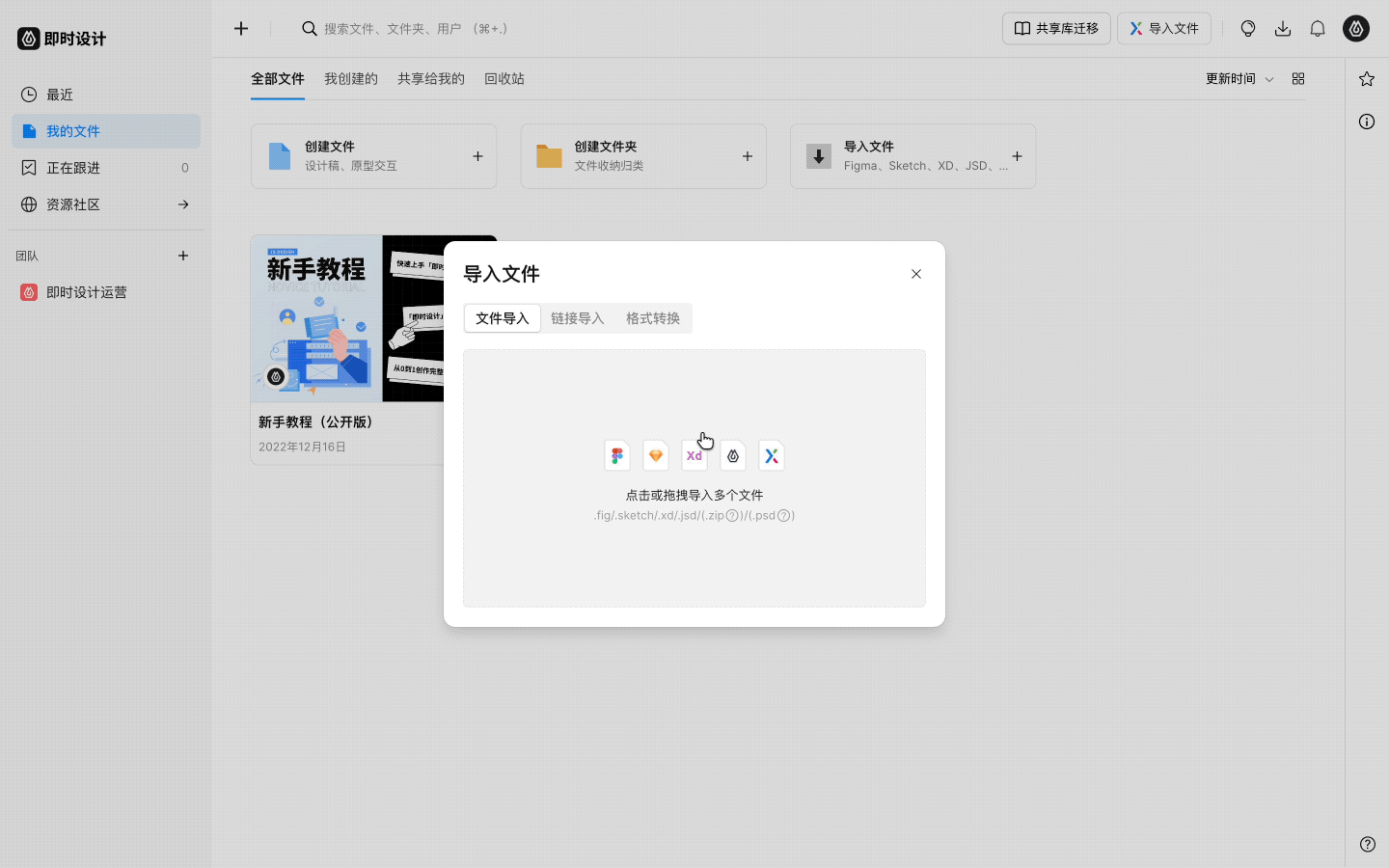Click the search magnifier icon
The image size is (1389, 868).
pos(309,29)
